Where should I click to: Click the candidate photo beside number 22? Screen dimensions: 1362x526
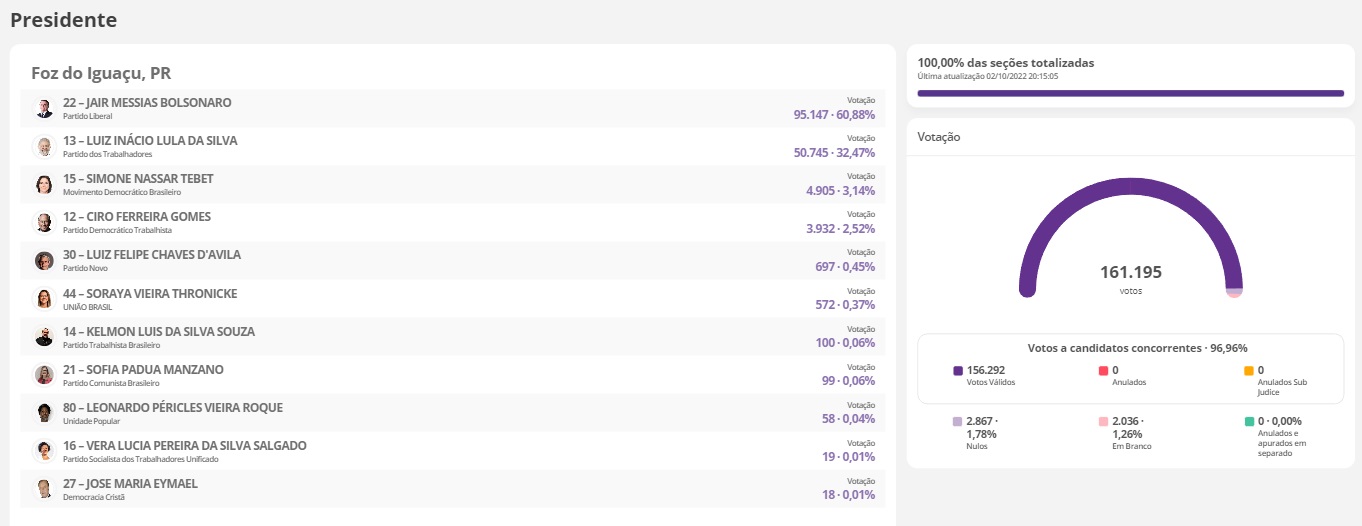pos(44,108)
